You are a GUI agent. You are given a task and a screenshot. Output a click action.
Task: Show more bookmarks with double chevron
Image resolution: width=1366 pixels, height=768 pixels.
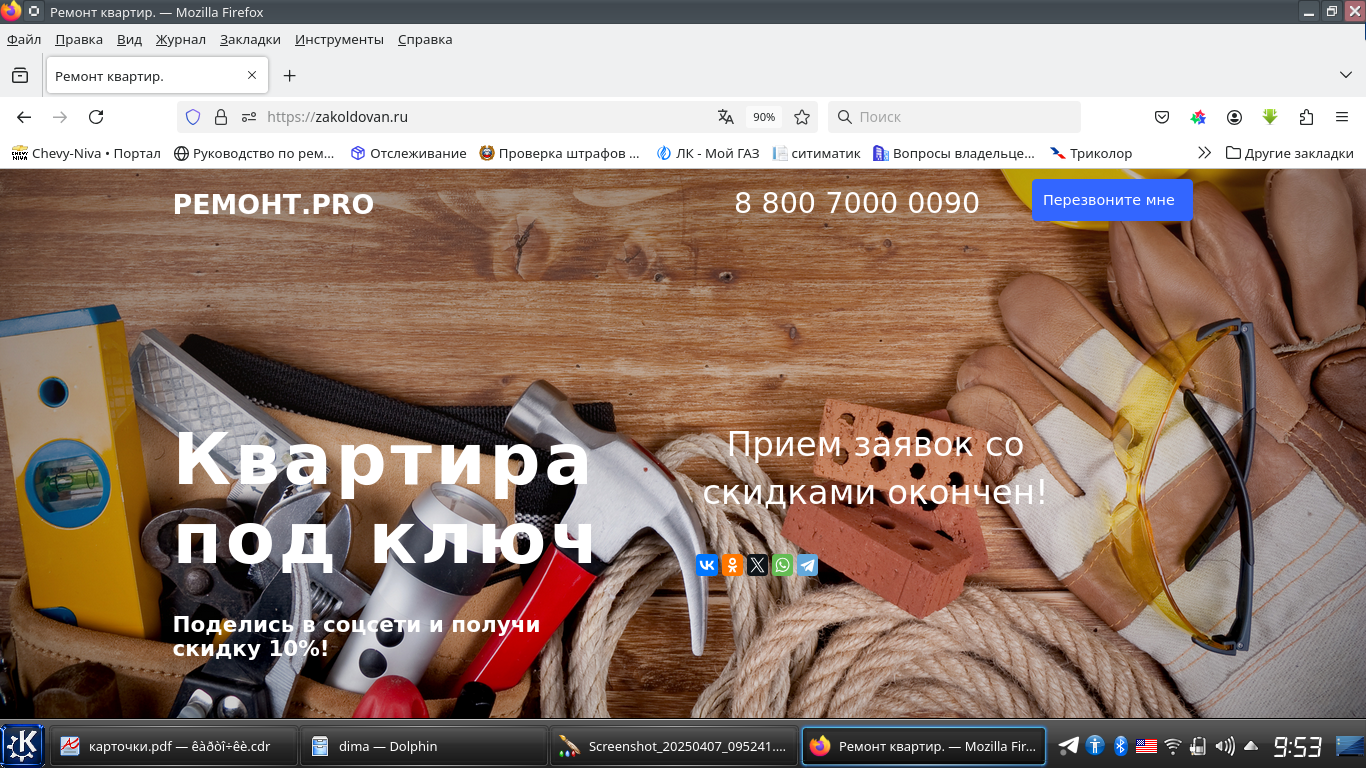coord(1204,153)
